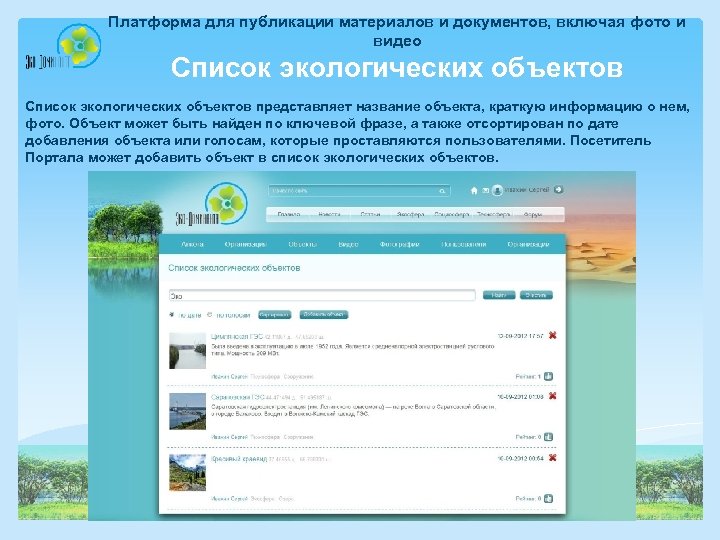Click the Добавить объект button
720x540 pixels.
(x=324, y=315)
